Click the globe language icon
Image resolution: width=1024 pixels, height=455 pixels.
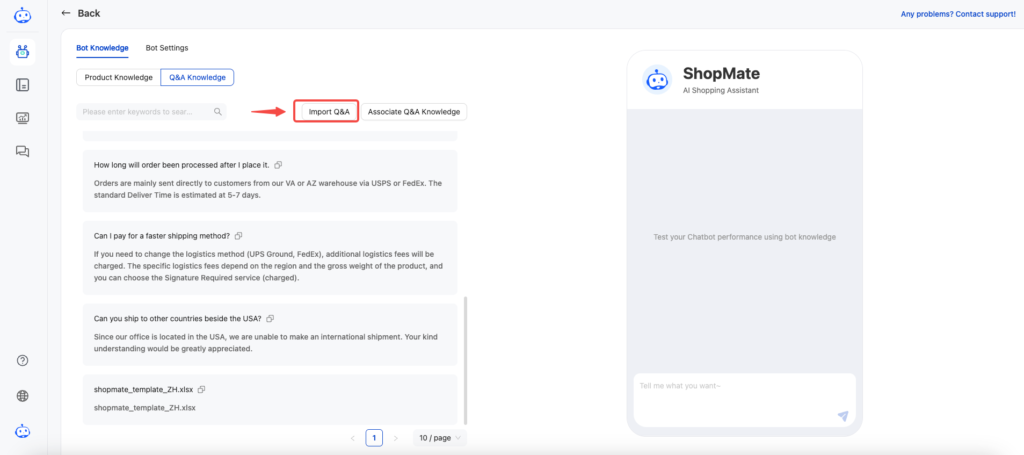[22, 396]
